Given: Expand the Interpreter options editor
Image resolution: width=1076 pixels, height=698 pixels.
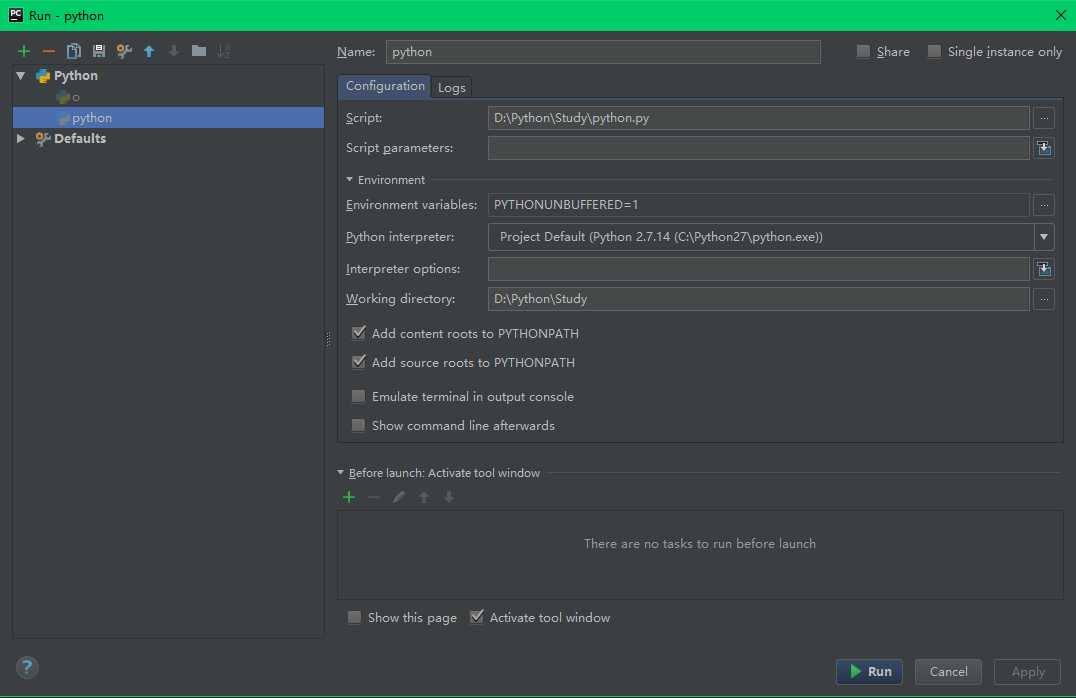Looking at the screenshot, I should pos(1044,269).
